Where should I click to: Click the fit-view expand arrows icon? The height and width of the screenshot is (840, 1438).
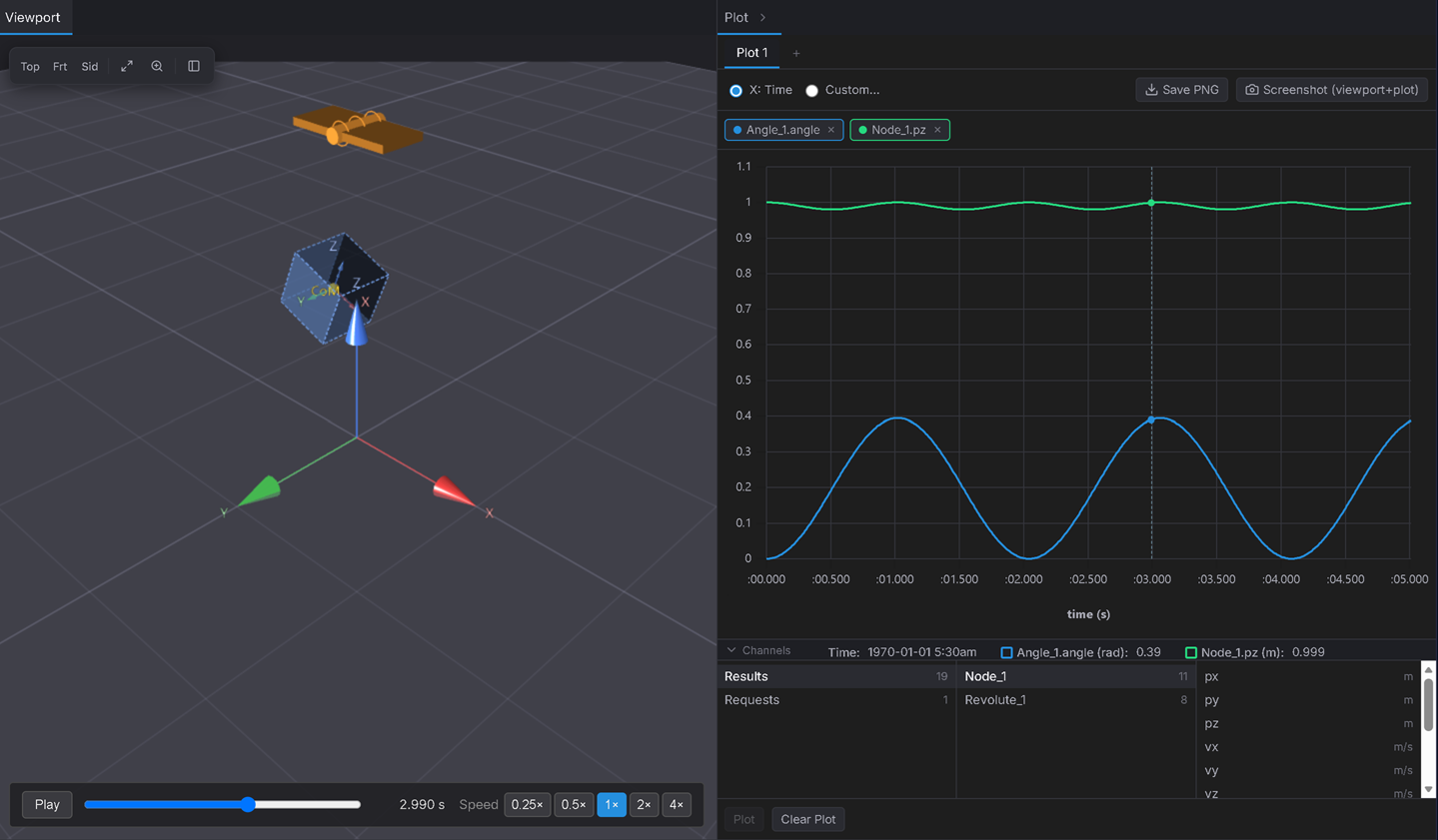[127, 66]
